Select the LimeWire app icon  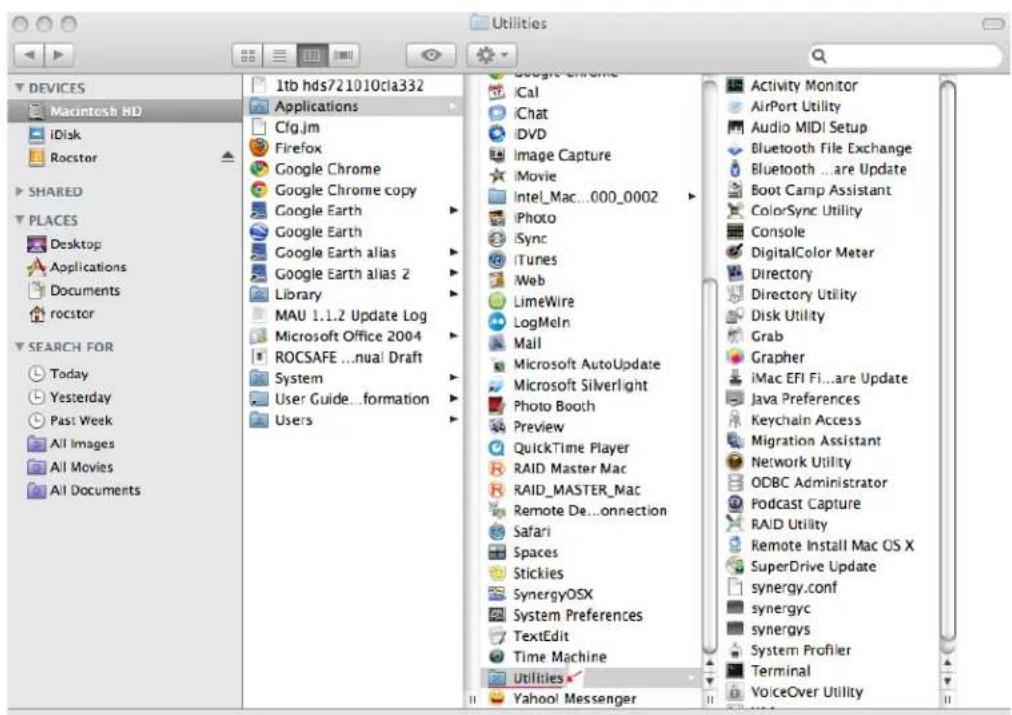(x=496, y=301)
